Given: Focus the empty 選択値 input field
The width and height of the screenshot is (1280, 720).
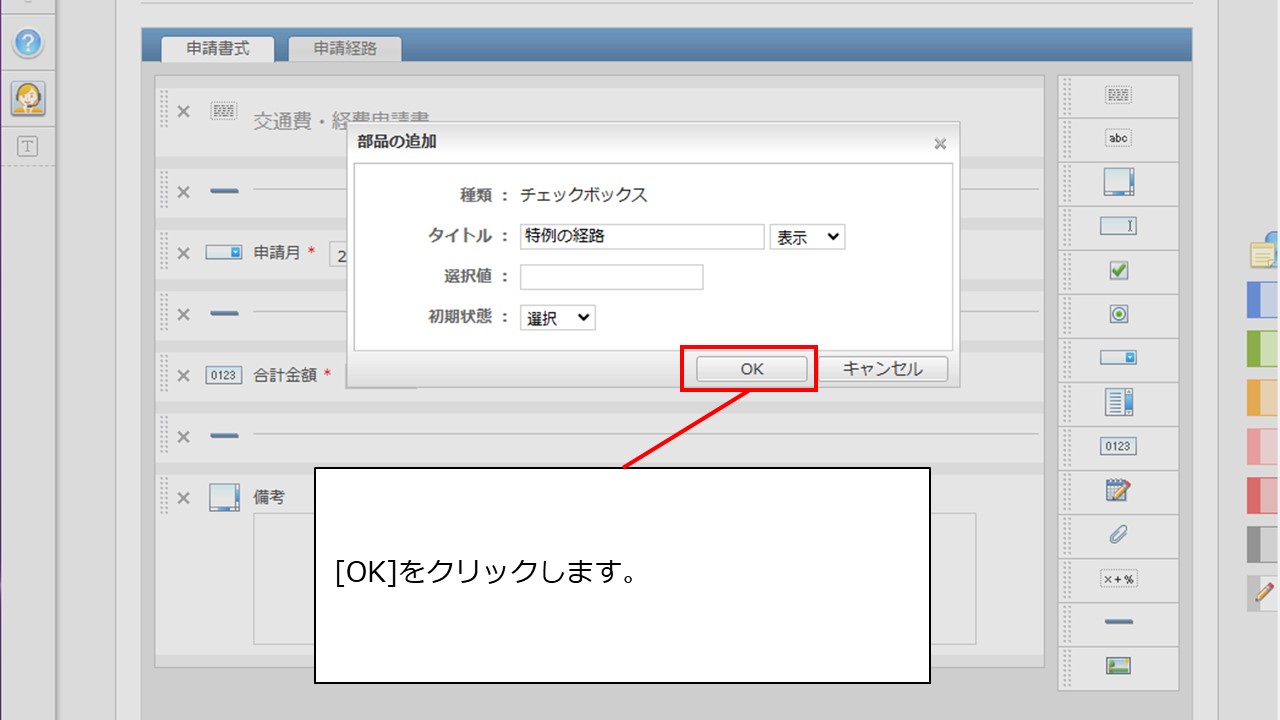Looking at the screenshot, I should point(612,277).
